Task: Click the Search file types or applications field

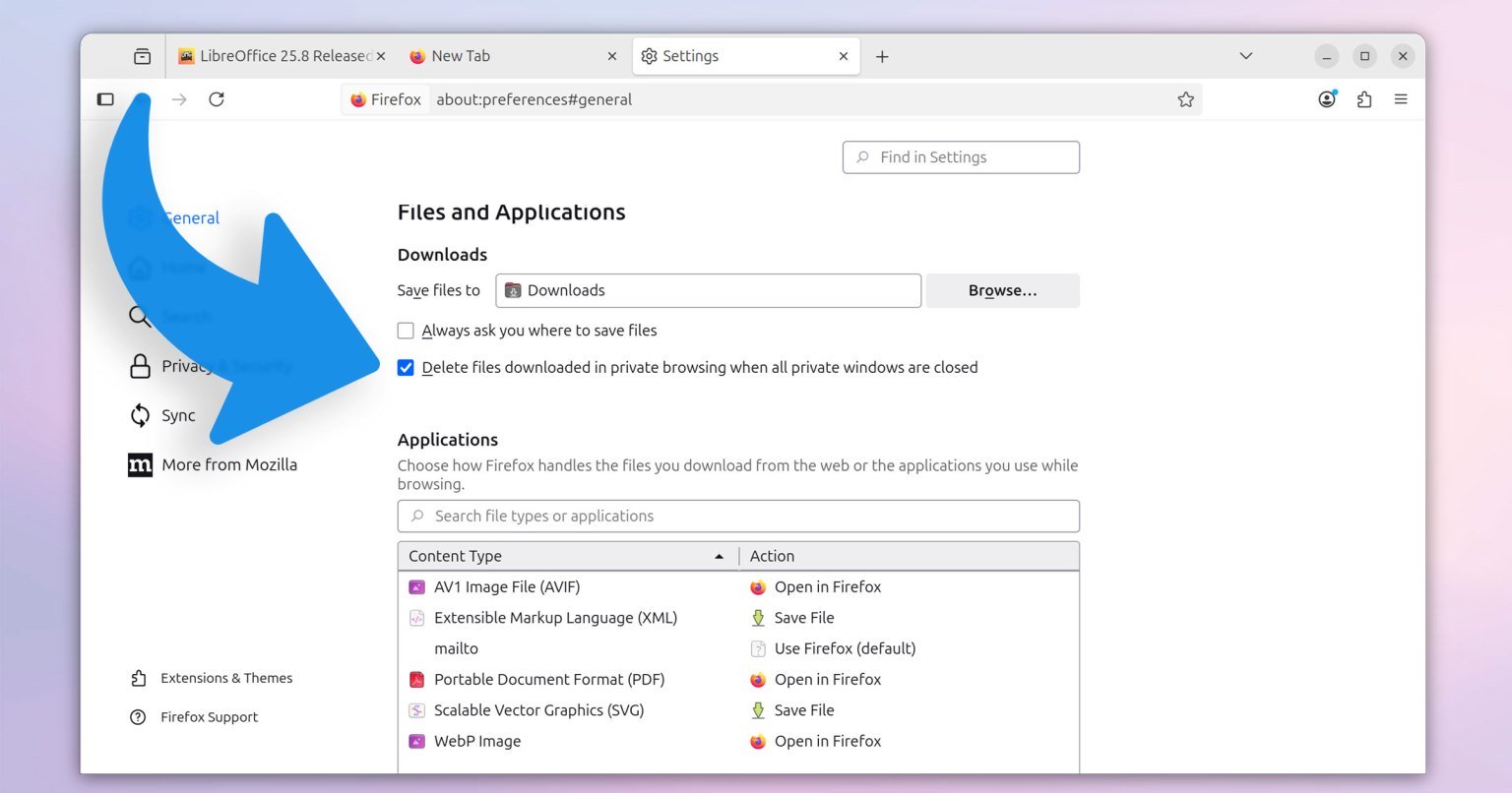Action: (738, 516)
